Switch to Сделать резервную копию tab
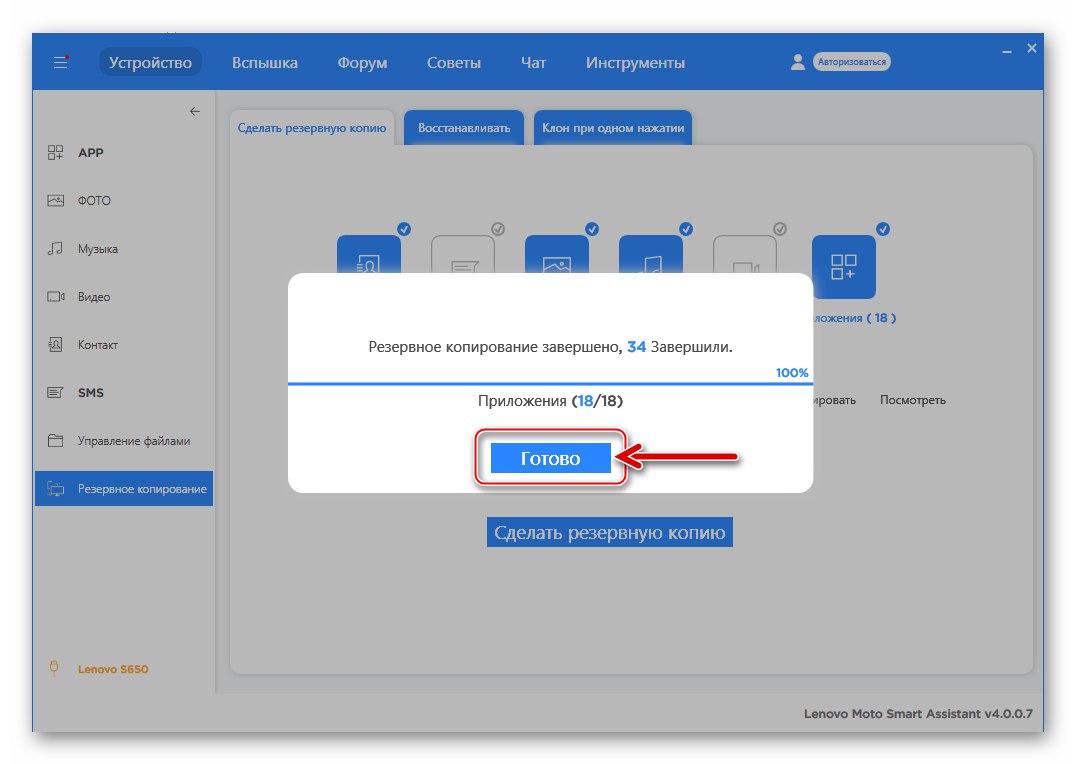The image size is (1076, 764). (x=312, y=128)
